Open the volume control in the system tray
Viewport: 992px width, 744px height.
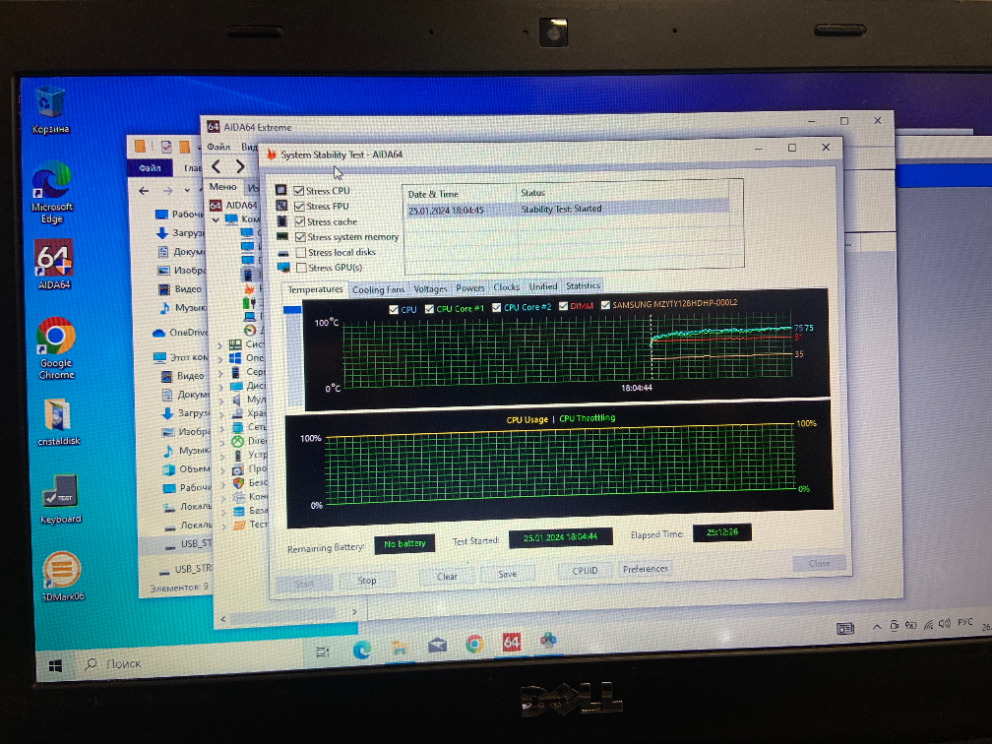945,624
